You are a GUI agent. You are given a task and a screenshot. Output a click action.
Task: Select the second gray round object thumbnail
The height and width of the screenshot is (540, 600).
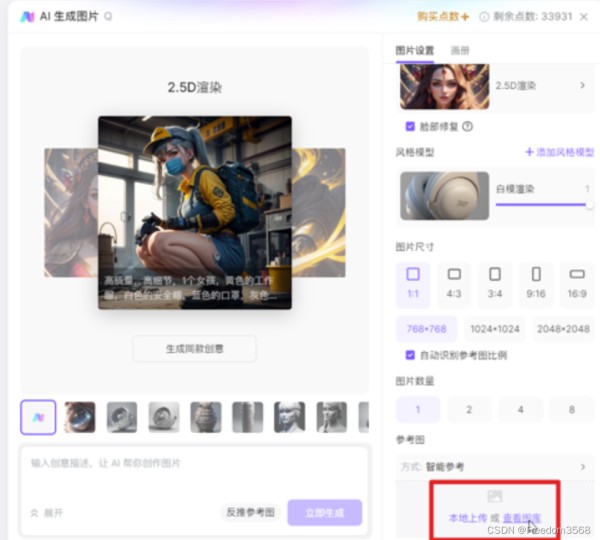click(x=164, y=417)
